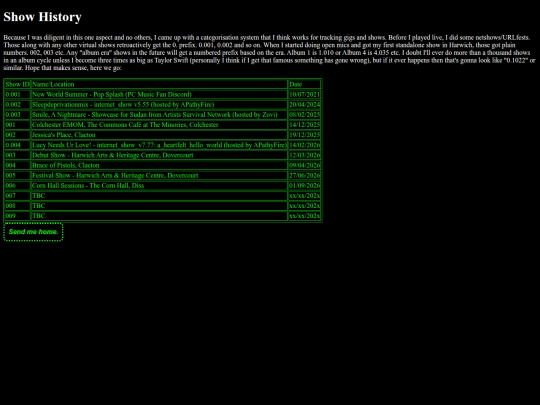Select the date 14/02/2026
Viewport: 540px width, 405px height.
pyautogui.click(x=304, y=145)
